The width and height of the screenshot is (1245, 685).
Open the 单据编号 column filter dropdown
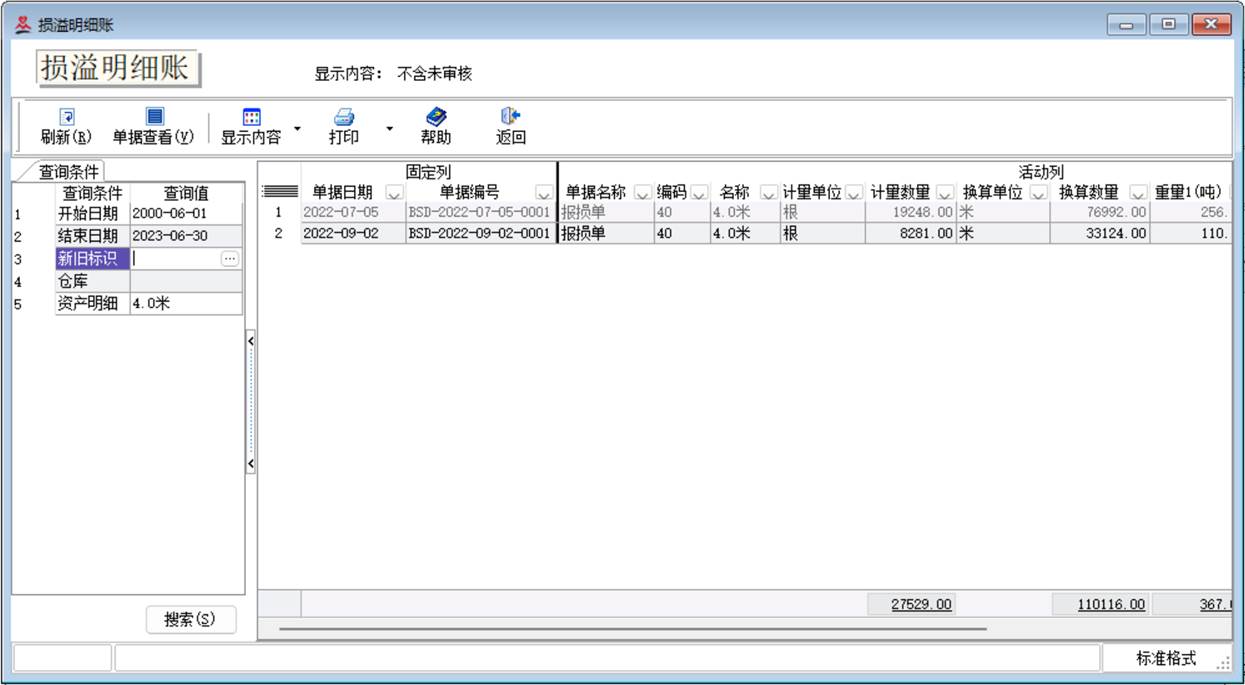pyautogui.click(x=543, y=193)
